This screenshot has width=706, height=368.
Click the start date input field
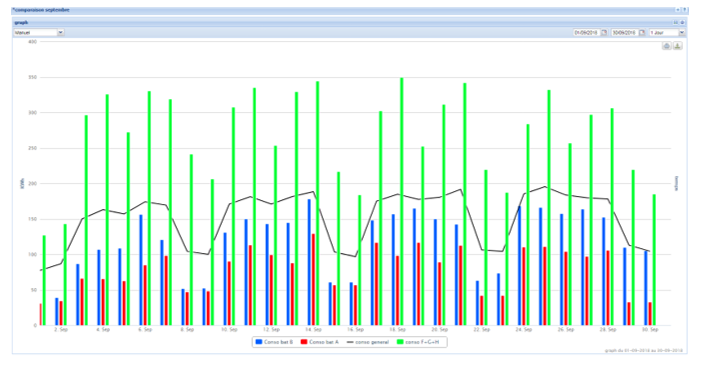[587, 32]
